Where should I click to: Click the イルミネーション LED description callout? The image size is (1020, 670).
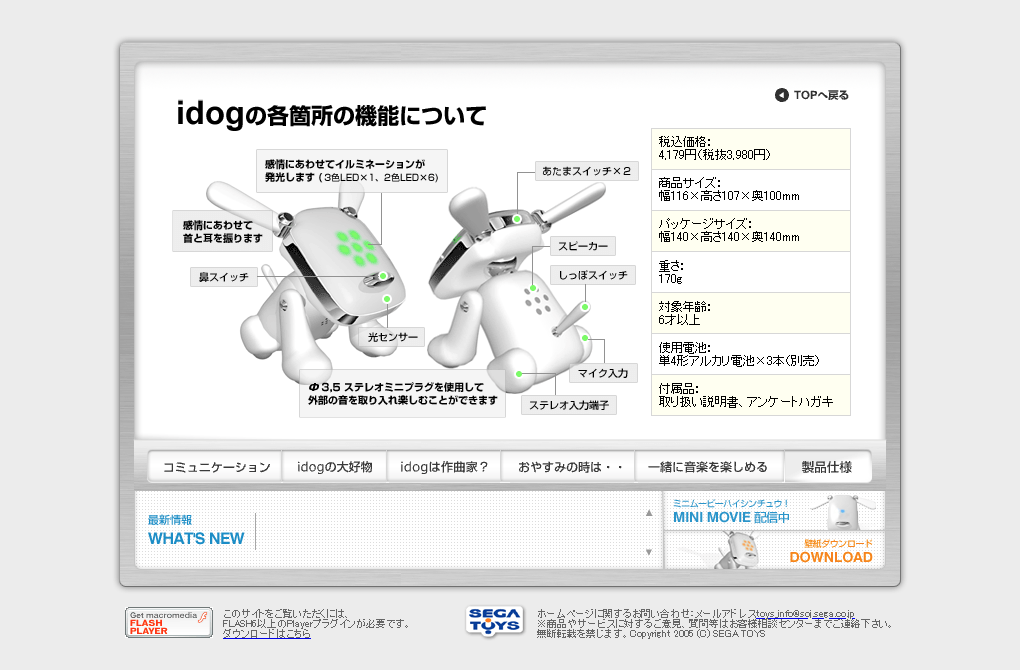click(x=352, y=170)
